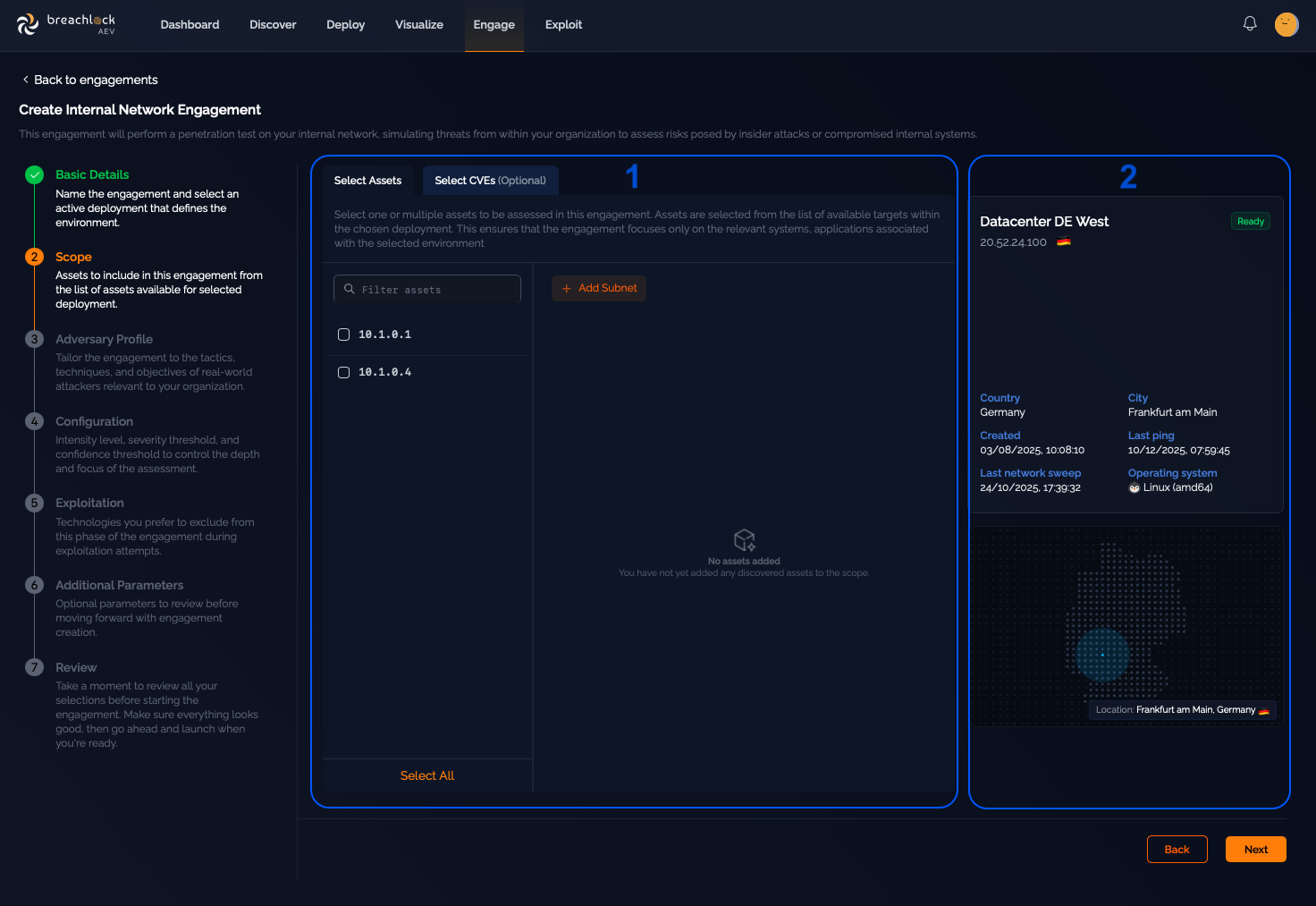Open the Deploy menu item
This screenshot has width=1316, height=906.
pos(345,24)
